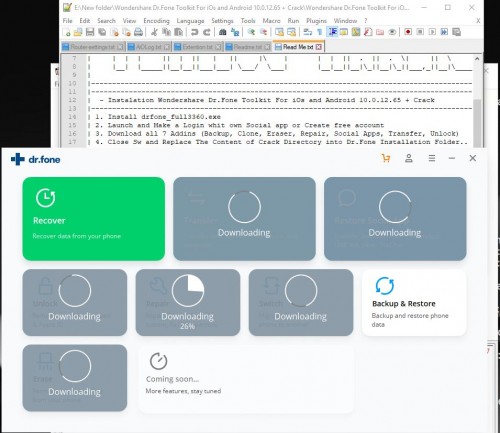Open Find with the binoculars icon
This screenshot has height=433, width=500.
pos(223,32)
